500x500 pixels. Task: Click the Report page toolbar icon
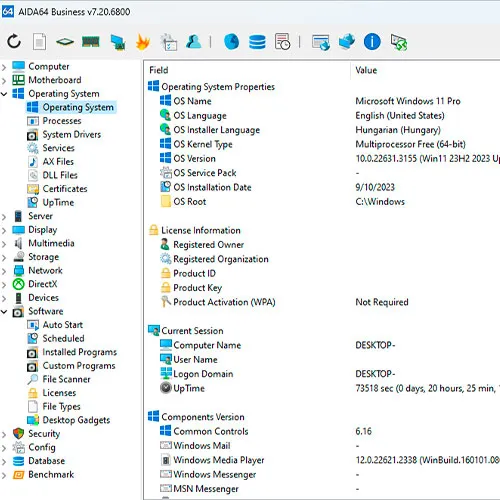point(39,42)
